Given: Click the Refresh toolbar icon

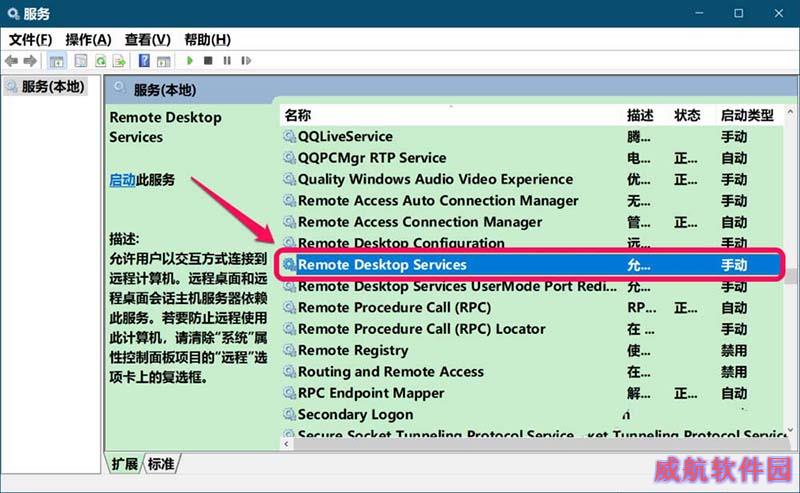Looking at the screenshot, I should [101, 61].
